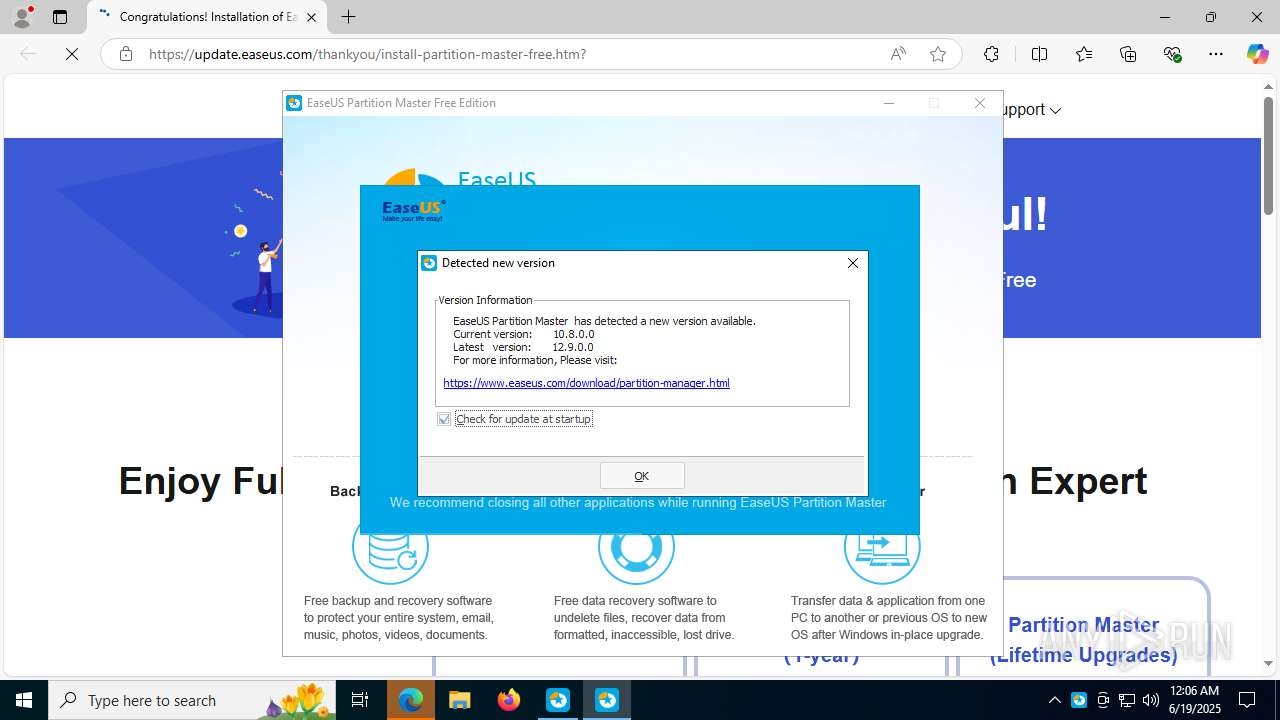The image size is (1280, 720).
Task: Close the Detected new version dialog
Action: click(x=853, y=263)
